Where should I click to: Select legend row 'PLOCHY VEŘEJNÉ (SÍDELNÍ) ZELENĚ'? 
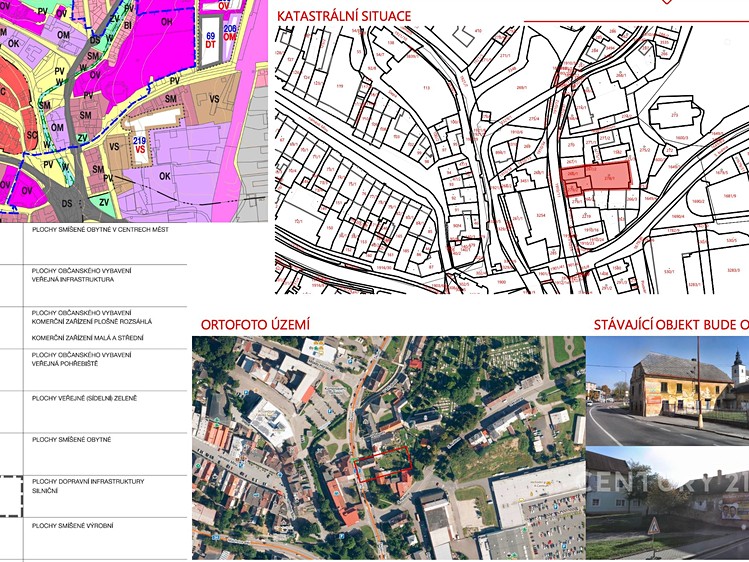(x=85, y=398)
